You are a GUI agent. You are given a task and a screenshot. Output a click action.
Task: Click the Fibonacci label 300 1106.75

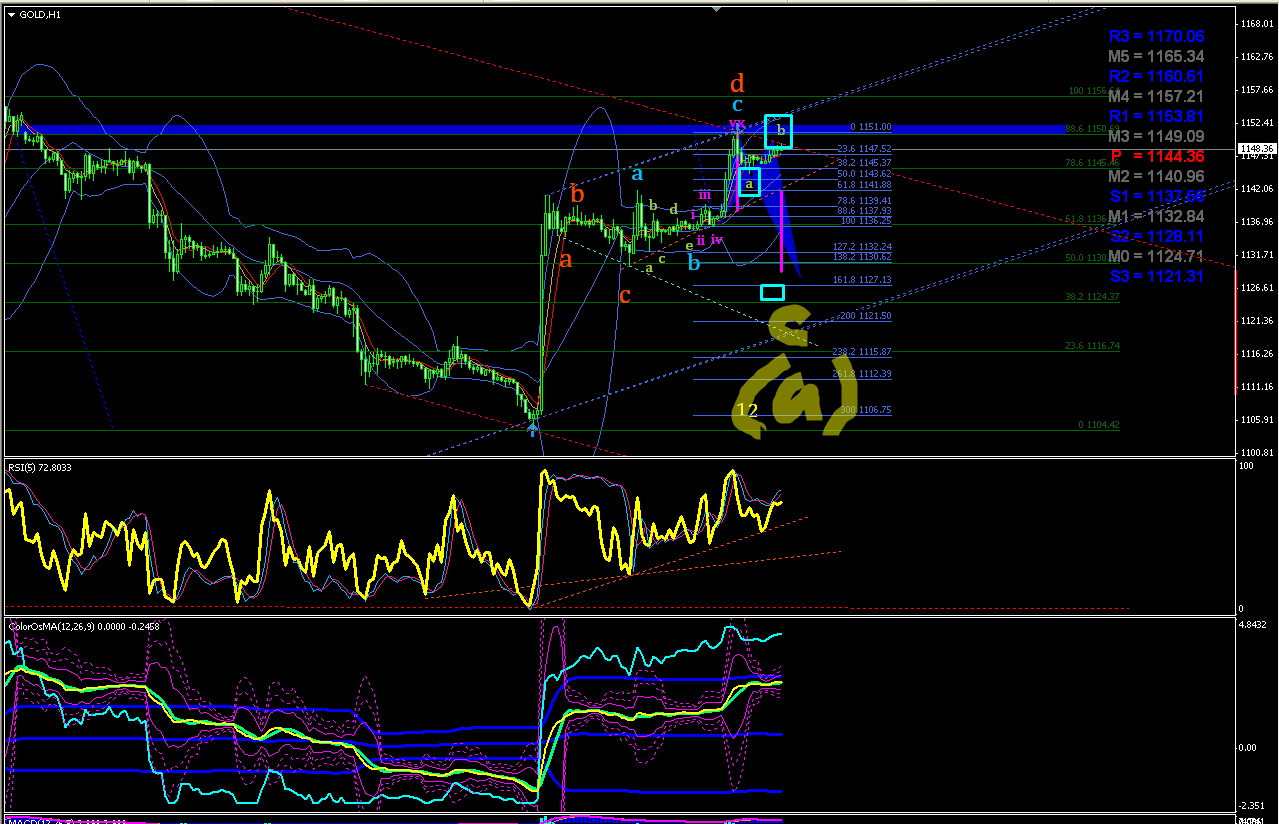[865, 410]
